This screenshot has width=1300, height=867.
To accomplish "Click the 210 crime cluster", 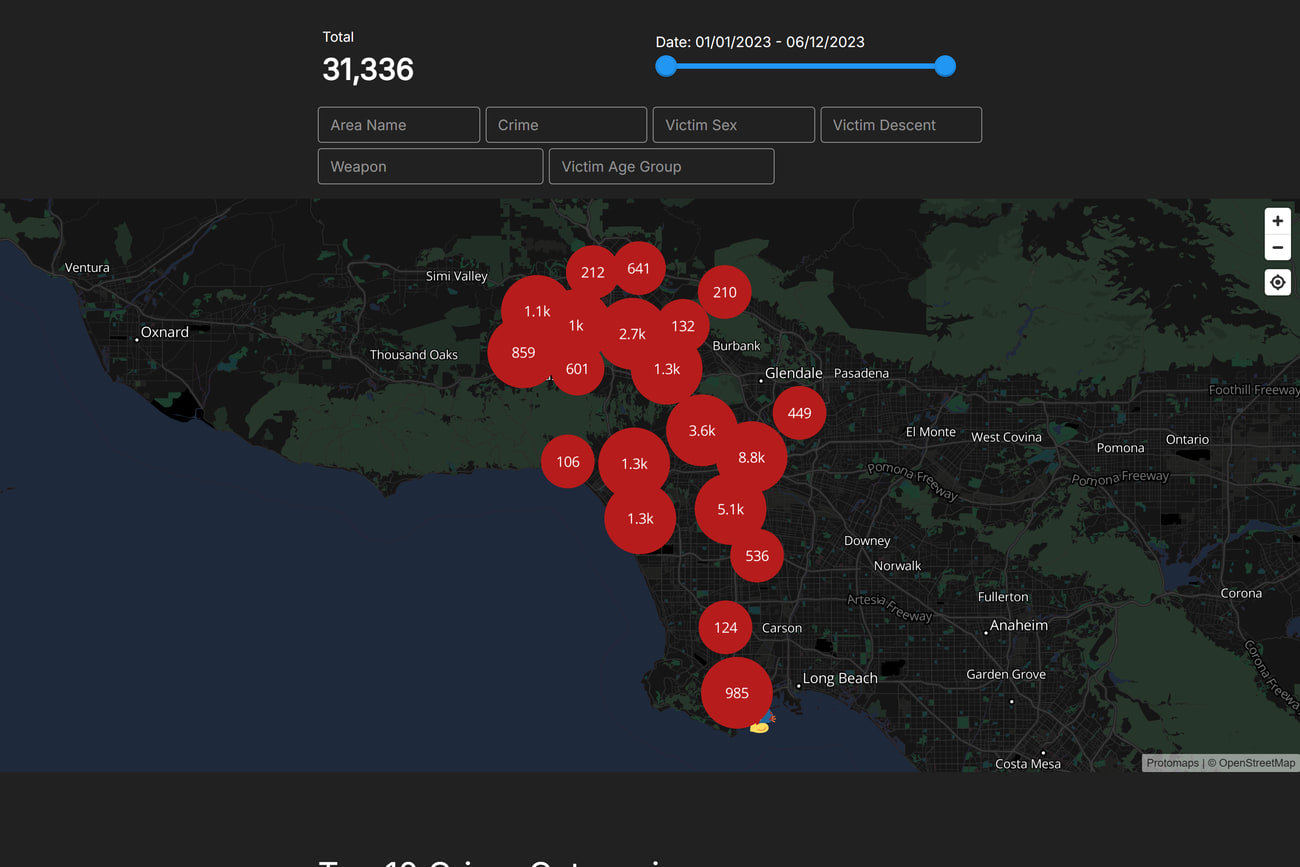I will [x=724, y=292].
